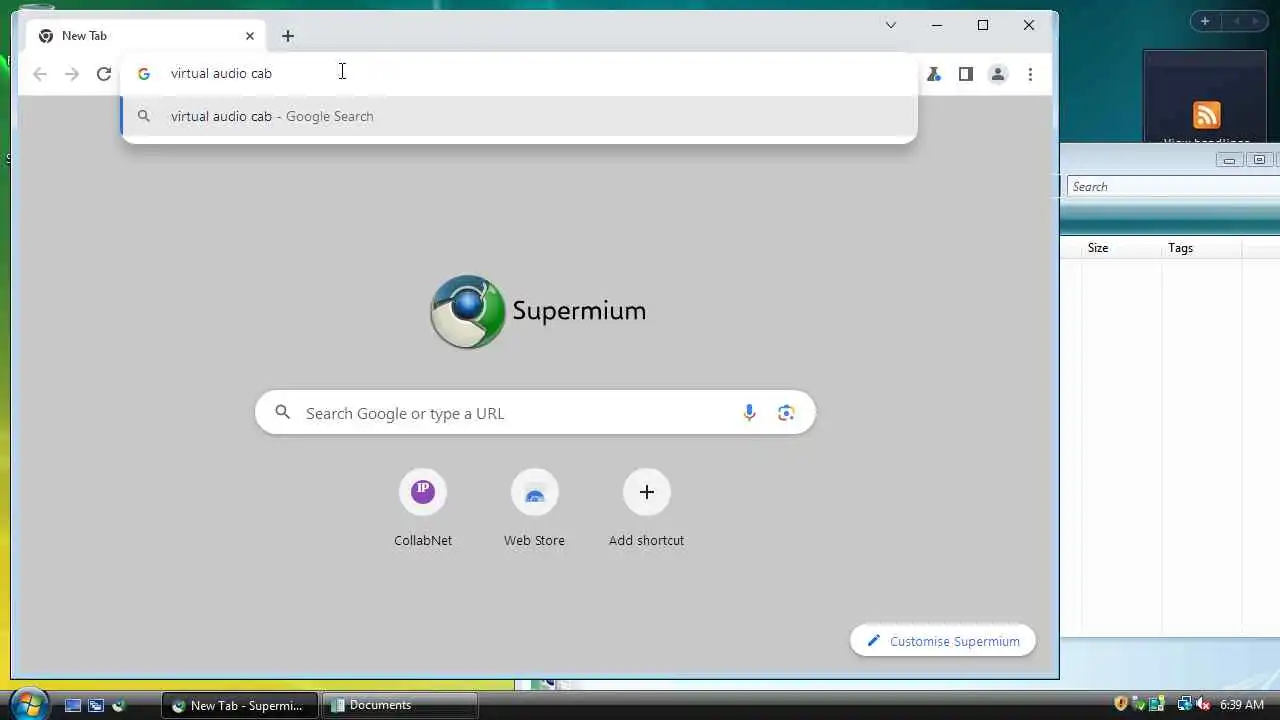
Task: Click the muted volume tray icon
Action: pyautogui.click(x=1203, y=705)
